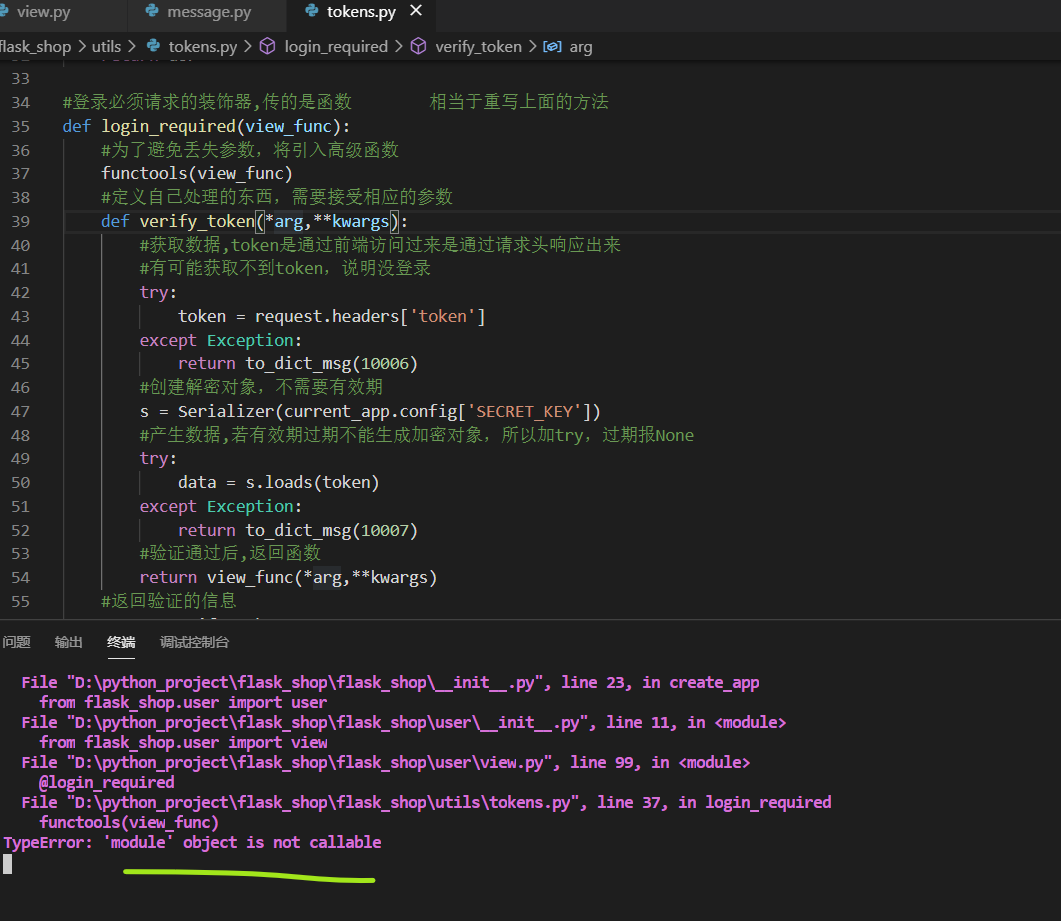
Task: Click terminal cursor block below TypeError
Action: click(x=7, y=864)
